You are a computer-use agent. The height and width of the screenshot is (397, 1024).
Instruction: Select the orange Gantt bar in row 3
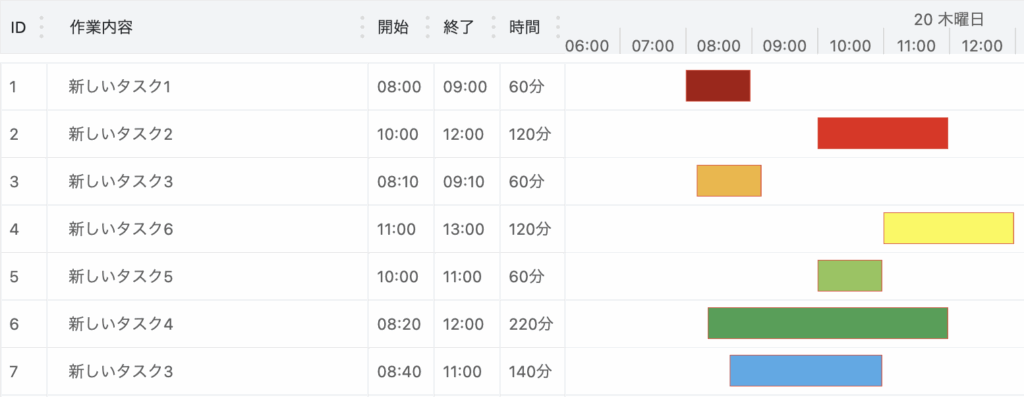729,181
